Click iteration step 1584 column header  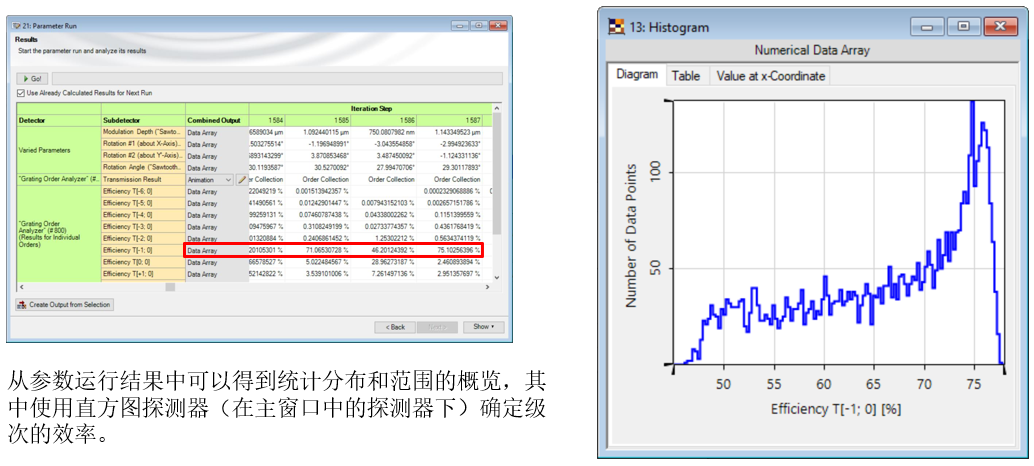[x=266, y=121]
